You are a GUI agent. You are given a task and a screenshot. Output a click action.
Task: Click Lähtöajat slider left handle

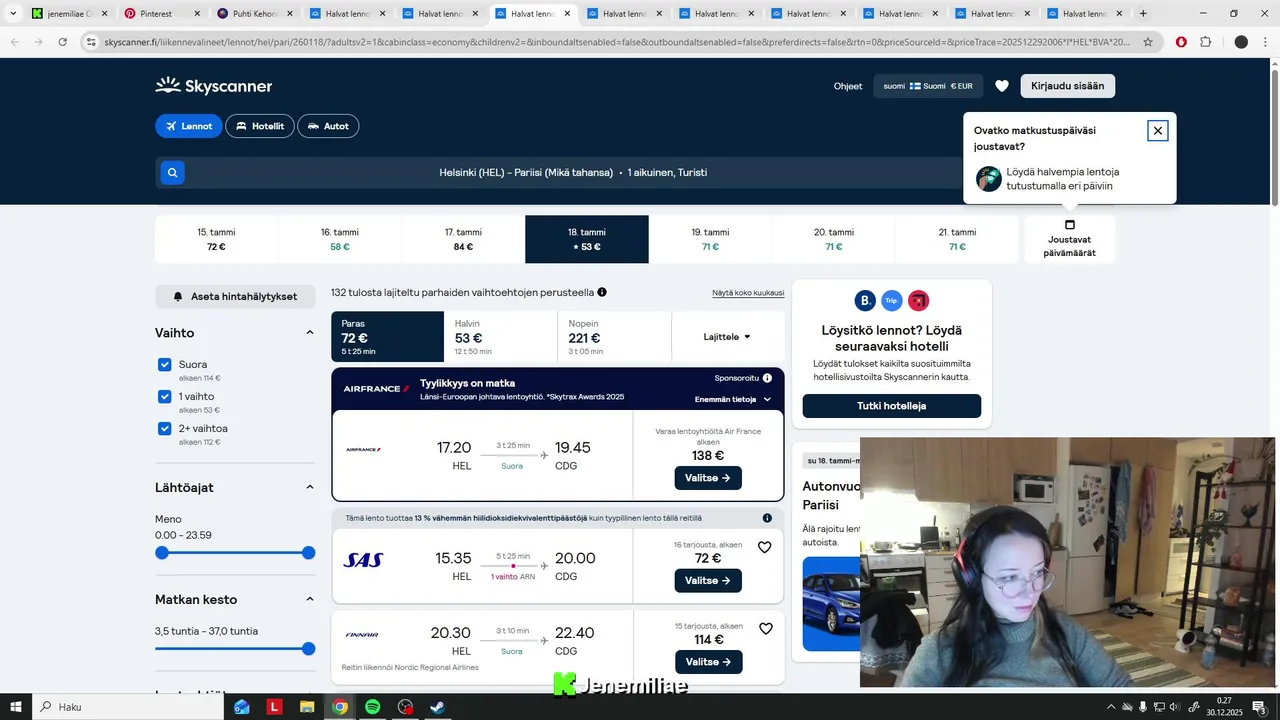(x=162, y=553)
